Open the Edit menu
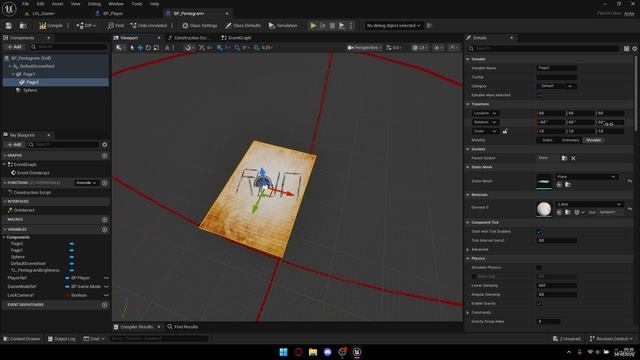This screenshot has height=360, width=640. (40, 4)
